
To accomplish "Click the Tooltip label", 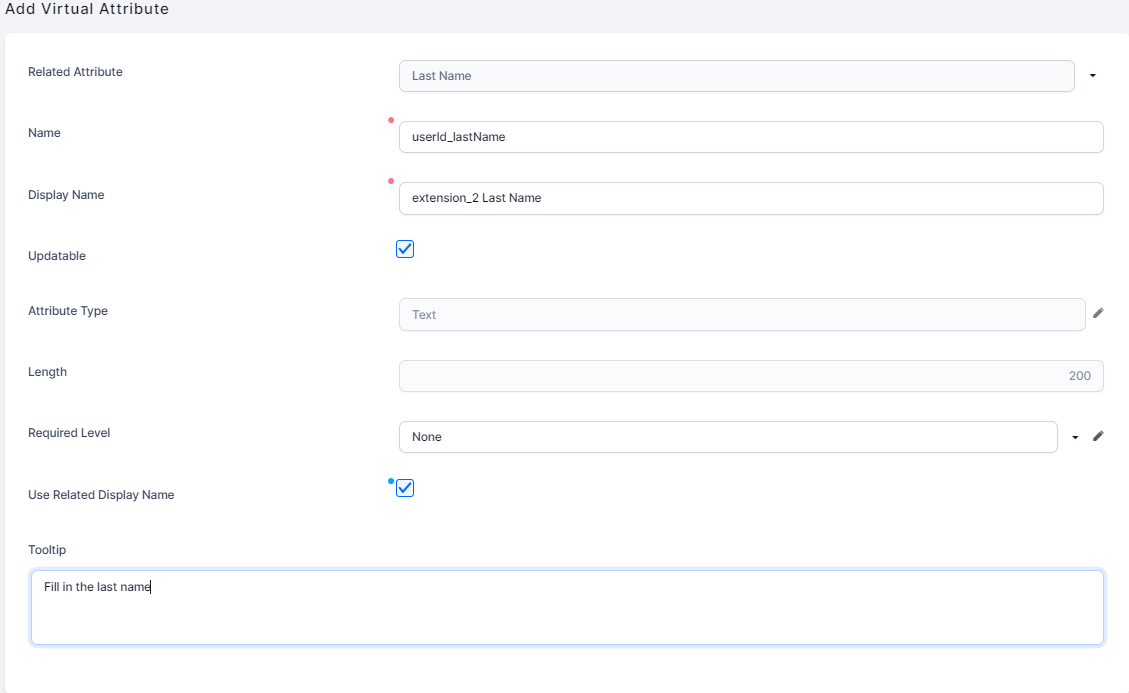I will tap(47, 550).
